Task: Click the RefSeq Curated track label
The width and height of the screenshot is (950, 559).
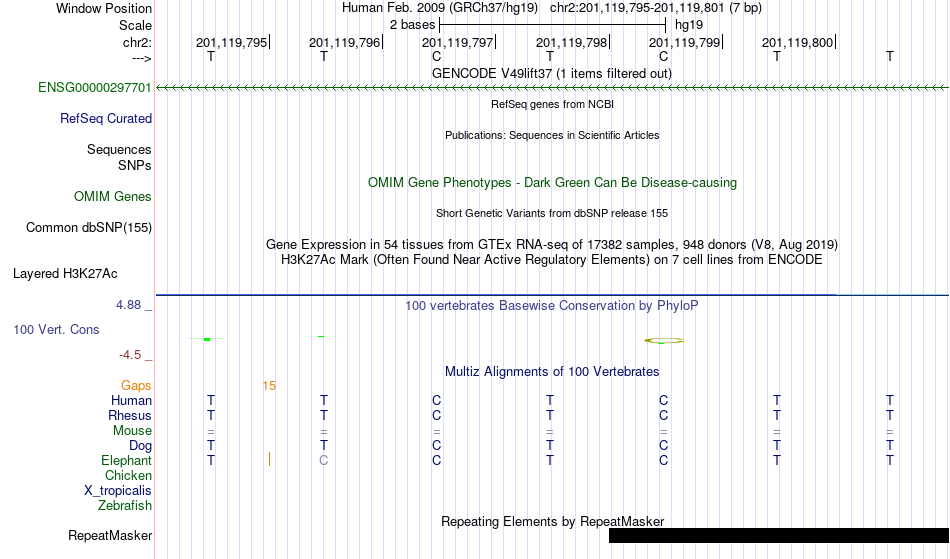Action: [106, 119]
